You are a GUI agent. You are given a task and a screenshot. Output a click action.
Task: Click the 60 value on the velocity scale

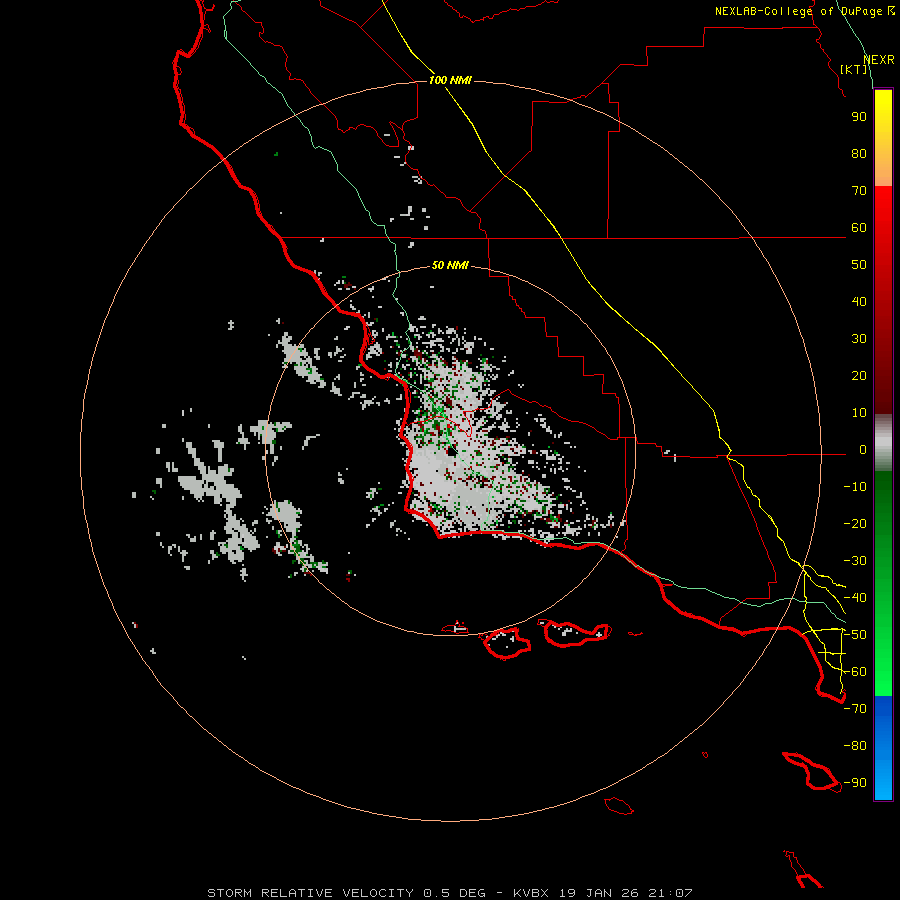pos(859,228)
